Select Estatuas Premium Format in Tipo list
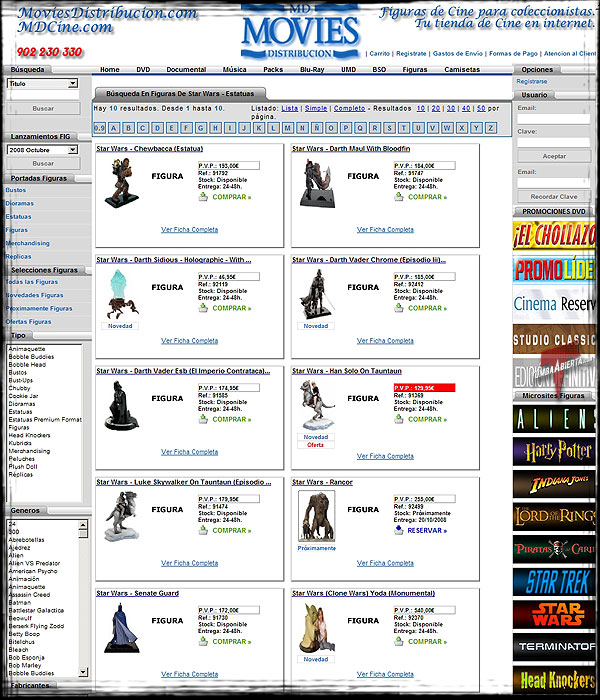The height and width of the screenshot is (700, 600). pos(45,420)
